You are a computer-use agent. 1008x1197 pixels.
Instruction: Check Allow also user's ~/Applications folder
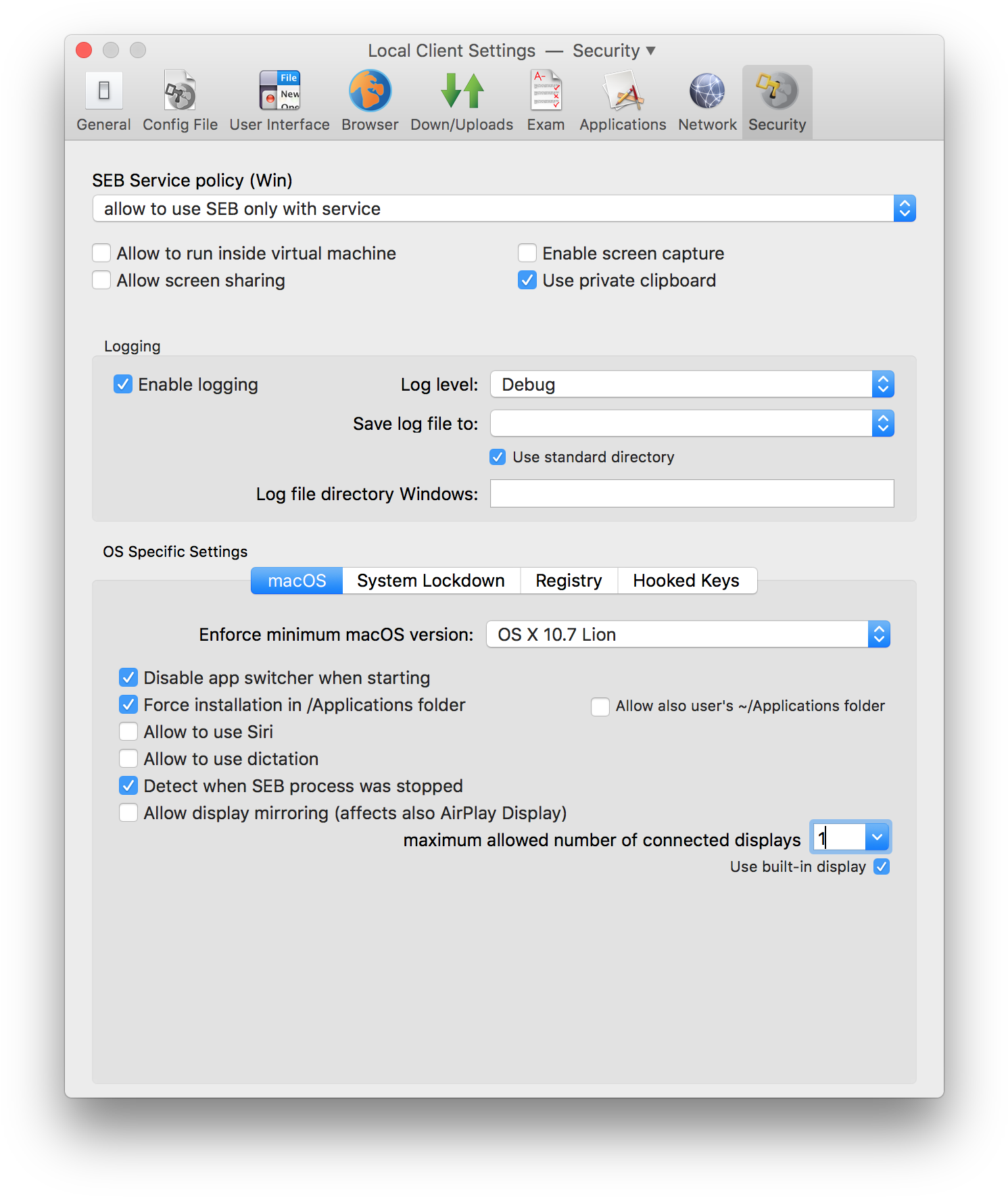[x=600, y=706]
